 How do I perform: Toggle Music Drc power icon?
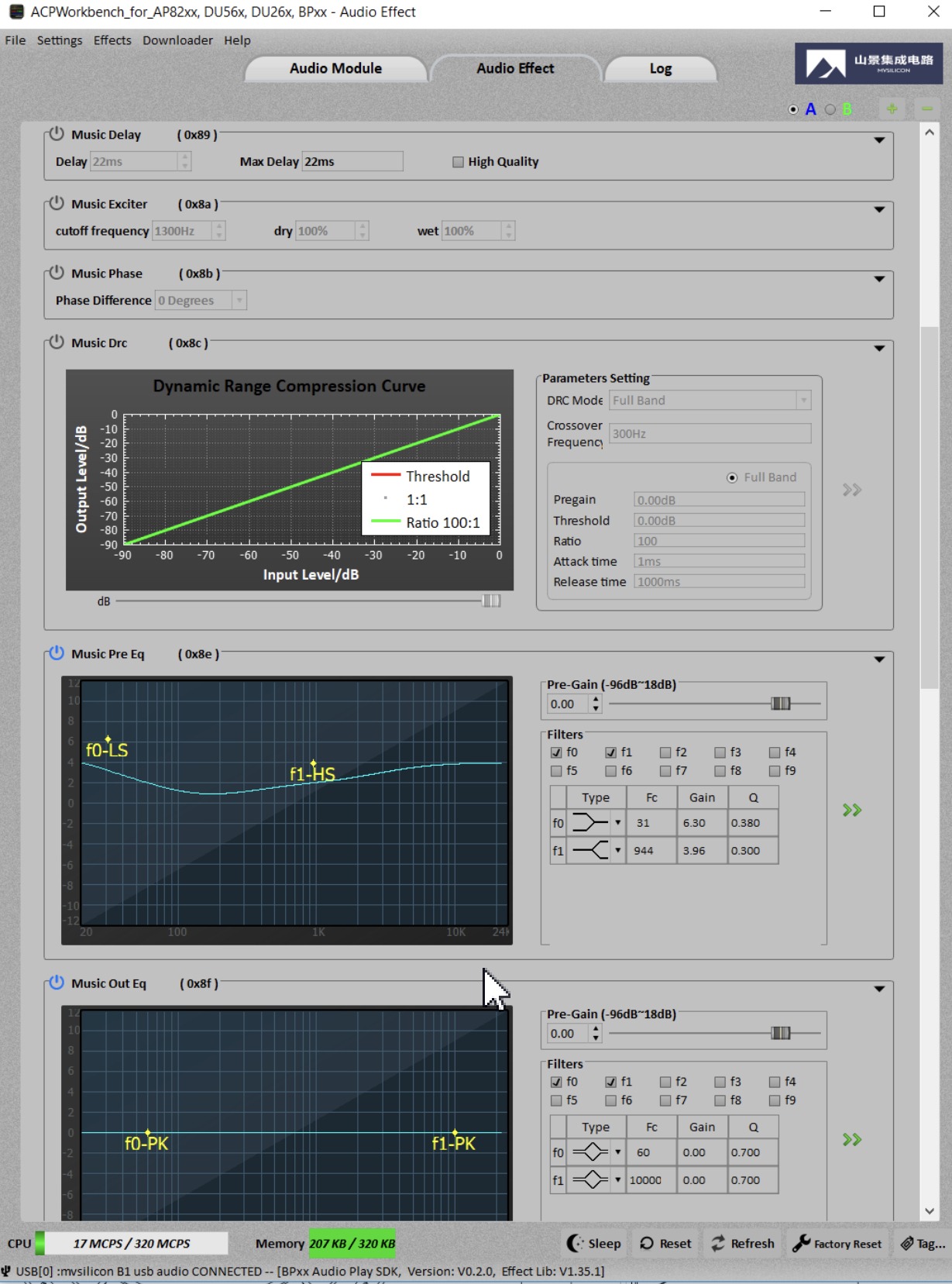[x=57, y=342]
